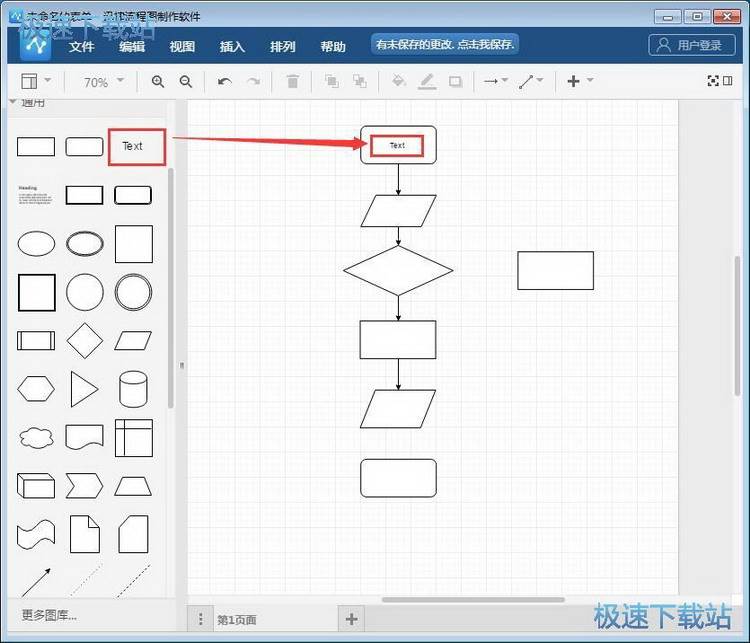Select the hexagon shape in palette

(x=36, y=388)
